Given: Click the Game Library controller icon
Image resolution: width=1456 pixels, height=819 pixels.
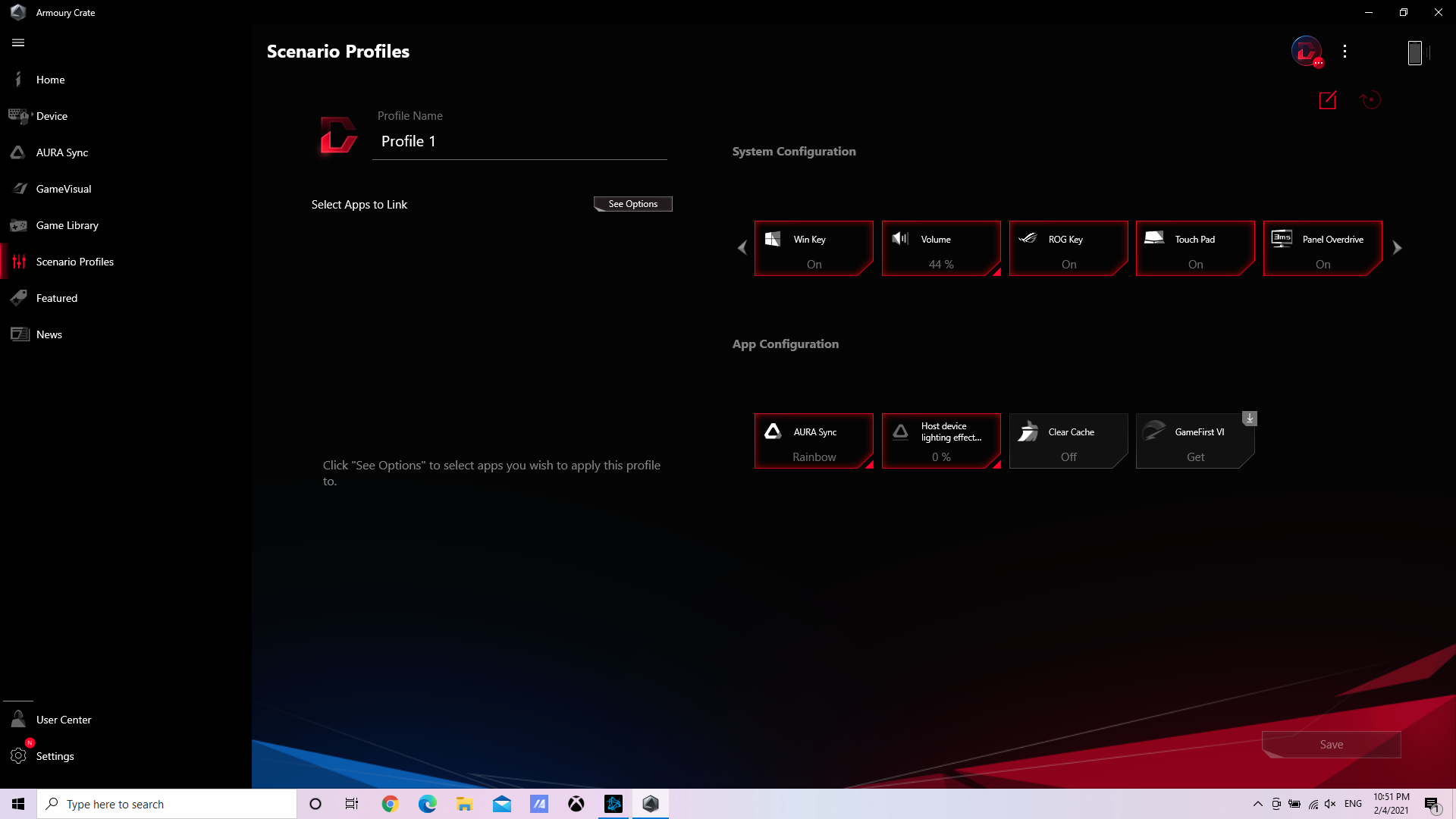Looking at the screenshot, I should 18,225.
